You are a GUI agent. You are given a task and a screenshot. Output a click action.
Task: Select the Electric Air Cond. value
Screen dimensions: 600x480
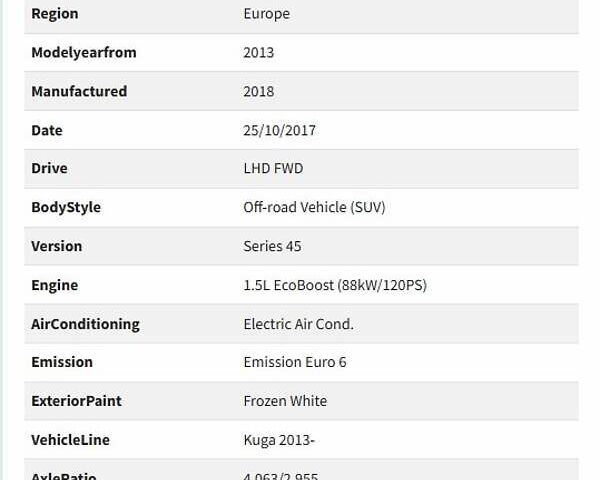pos(298,324)
